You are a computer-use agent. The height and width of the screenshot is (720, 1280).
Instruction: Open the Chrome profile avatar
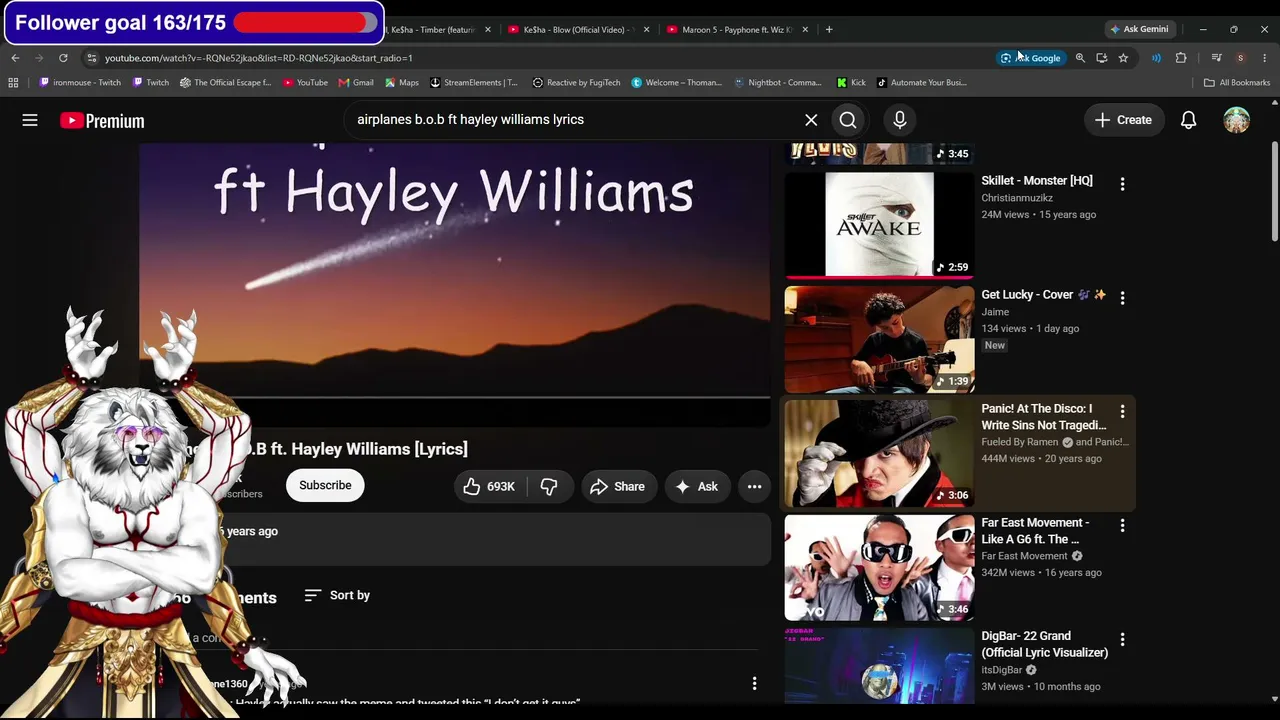1240,58
